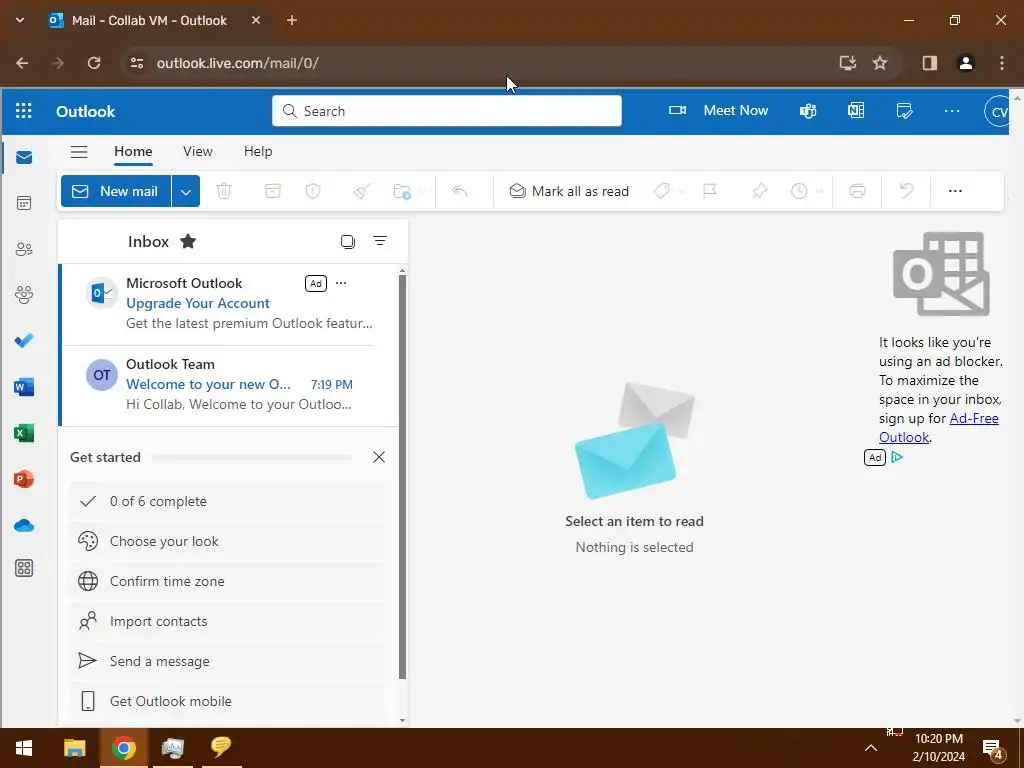Viewport: 1024px width, 768px height.
Task: Click the Sweep broom toolbar icon
Action: 361,191
